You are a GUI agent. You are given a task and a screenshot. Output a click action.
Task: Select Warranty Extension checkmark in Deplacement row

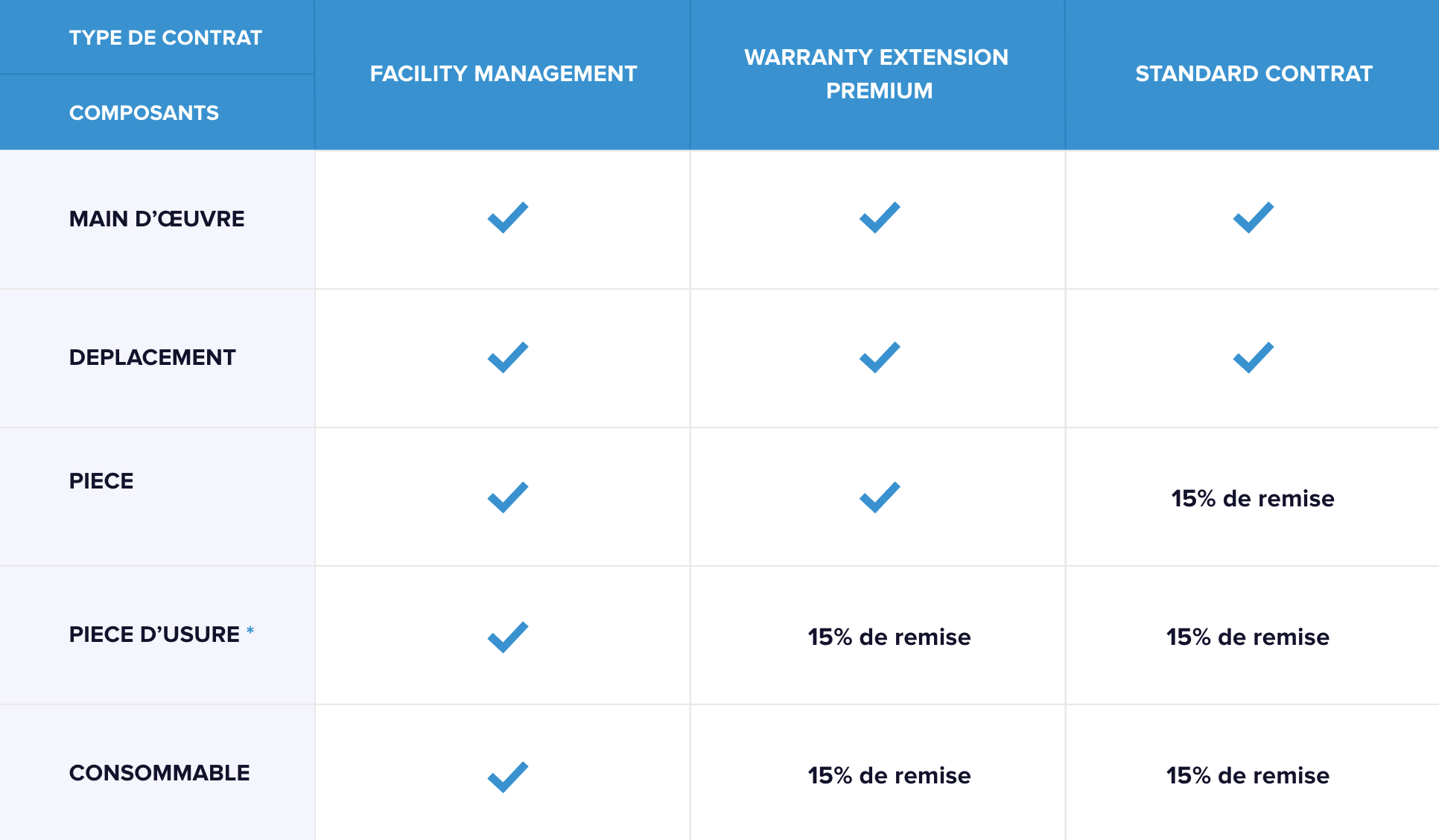tap(880, 357)
